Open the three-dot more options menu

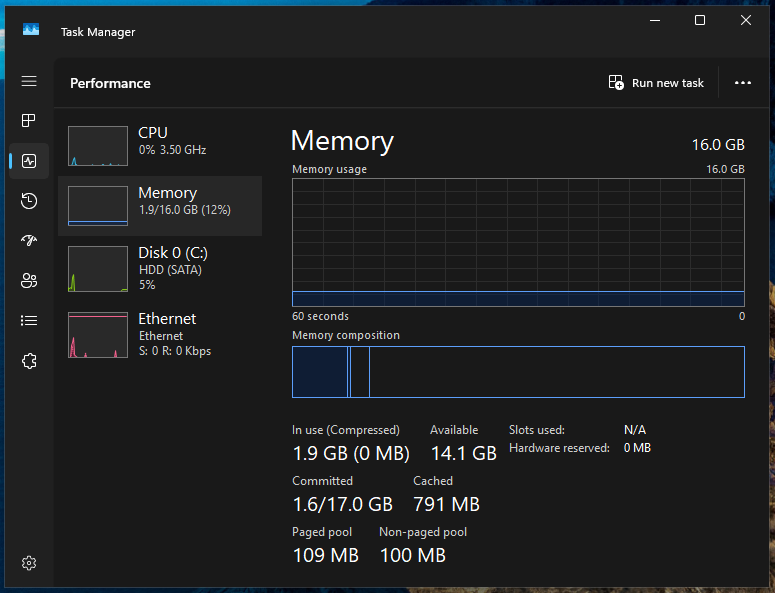tap(742, 83)
